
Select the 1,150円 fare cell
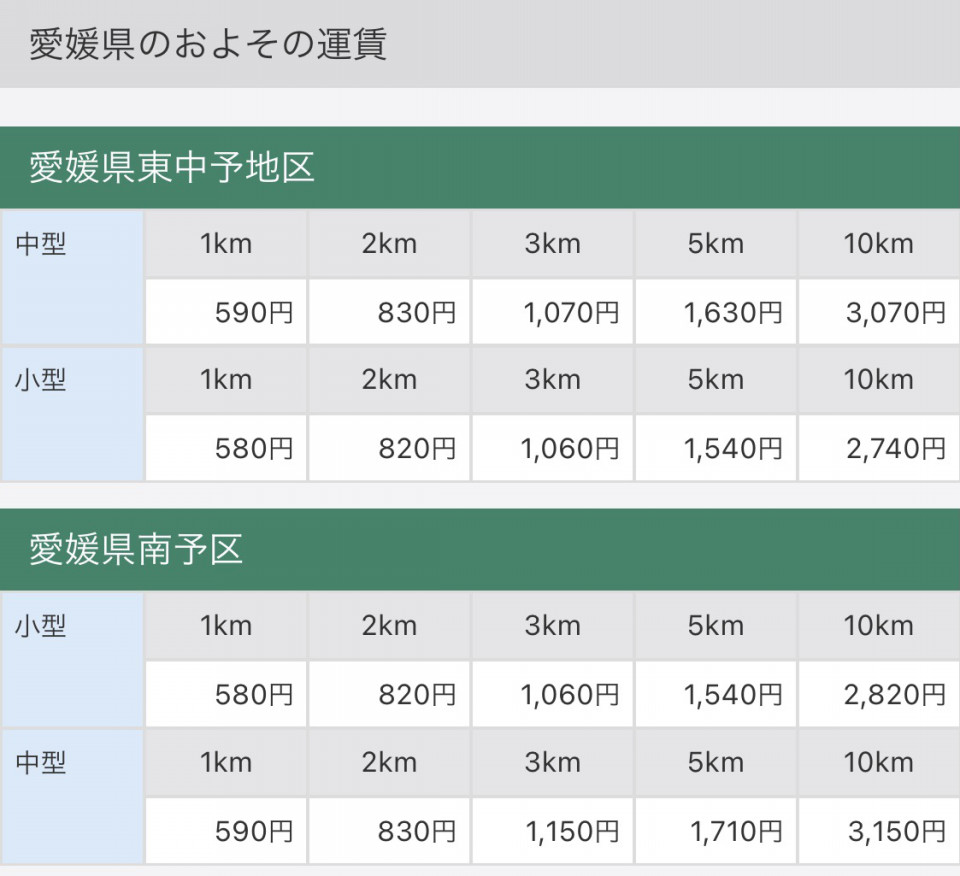pos(552,831)
